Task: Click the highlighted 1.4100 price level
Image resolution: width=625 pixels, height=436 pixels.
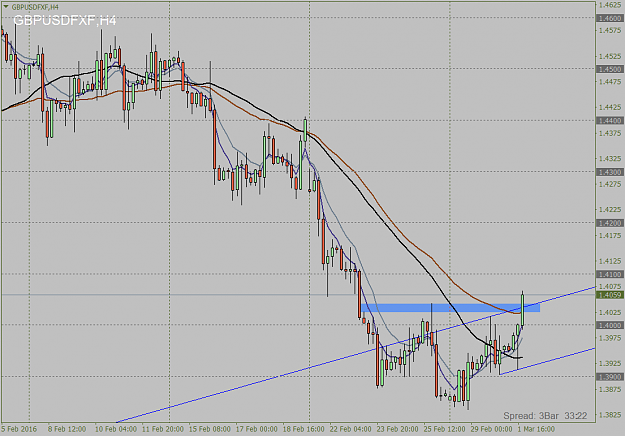Action: click(610, 274)
